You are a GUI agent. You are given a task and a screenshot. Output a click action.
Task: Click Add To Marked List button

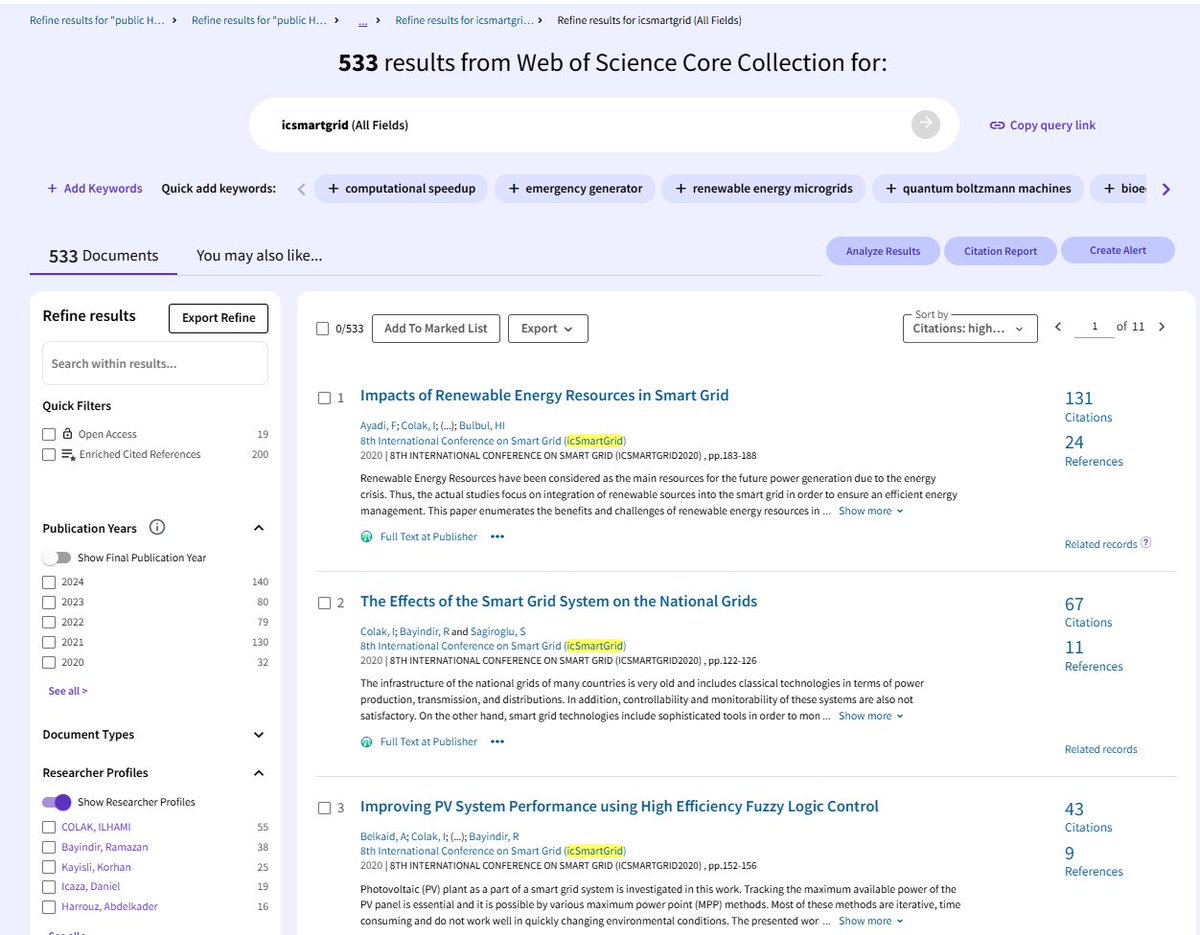(436, 328)
